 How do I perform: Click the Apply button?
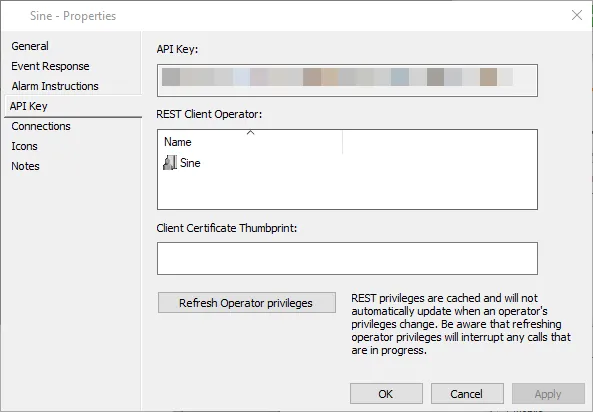tap(548, 394)
